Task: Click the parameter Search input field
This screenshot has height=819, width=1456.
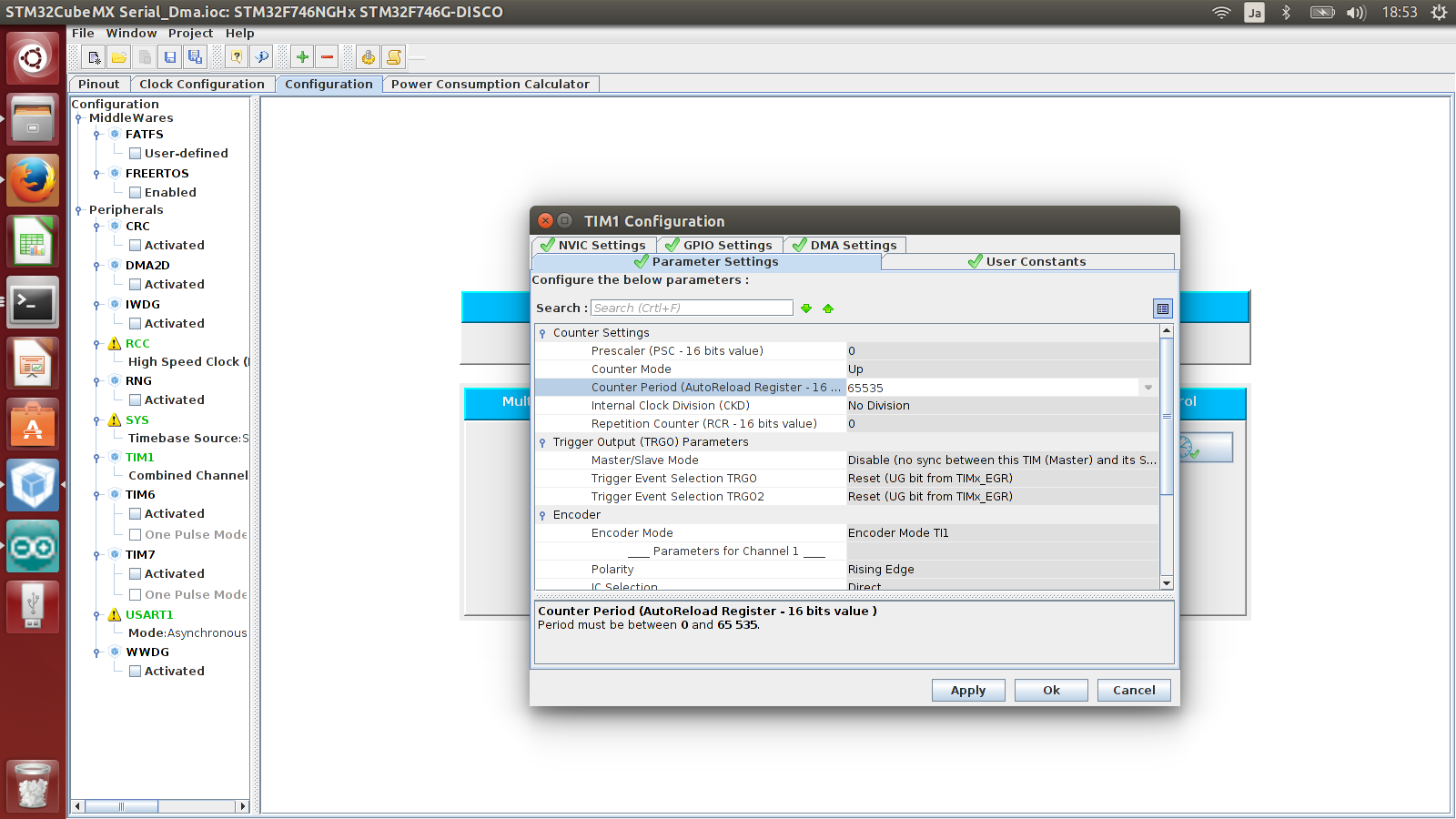Action: [692, 308]
